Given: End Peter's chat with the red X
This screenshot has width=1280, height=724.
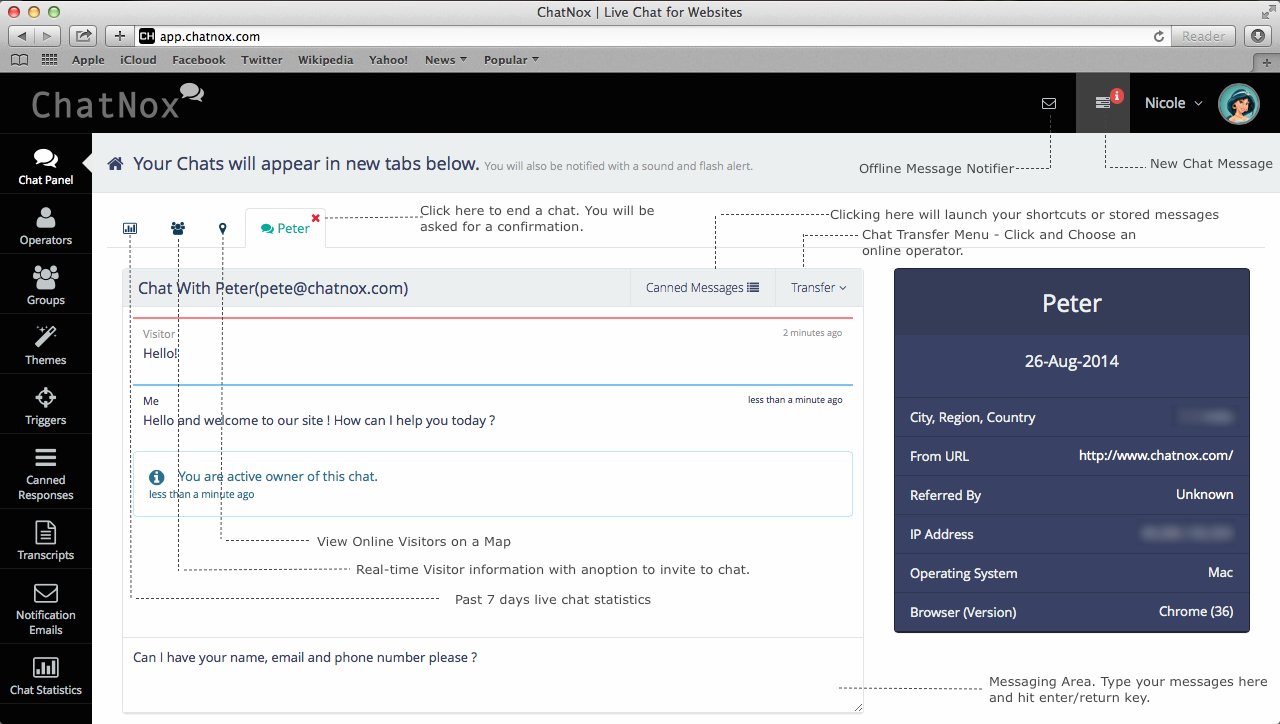Looking at the screenshot, I should click(x=316, y=217).
